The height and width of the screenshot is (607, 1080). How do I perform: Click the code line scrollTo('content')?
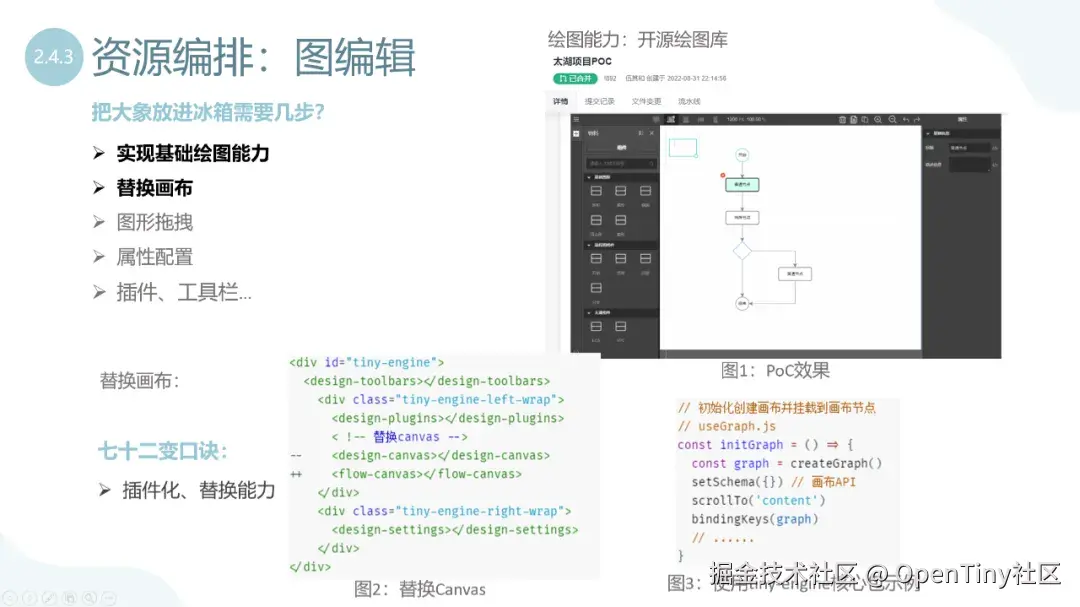click(758, 500)
